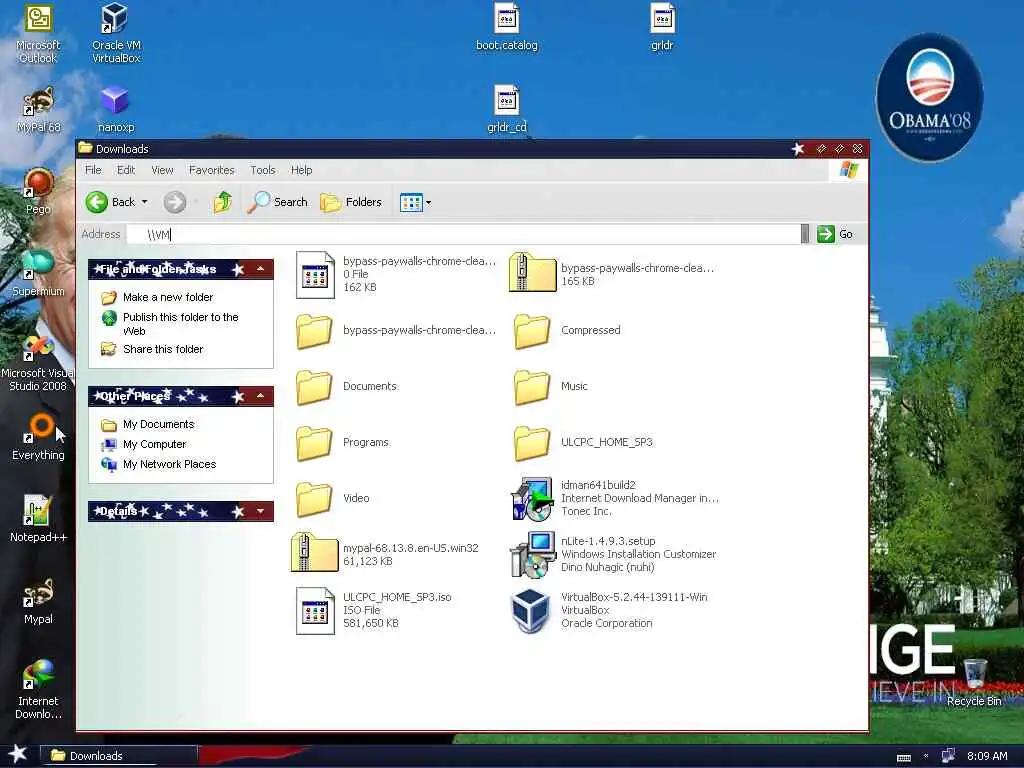
Task: Select the boot.catalog file on desktop
Action: [x=507, y=27]
